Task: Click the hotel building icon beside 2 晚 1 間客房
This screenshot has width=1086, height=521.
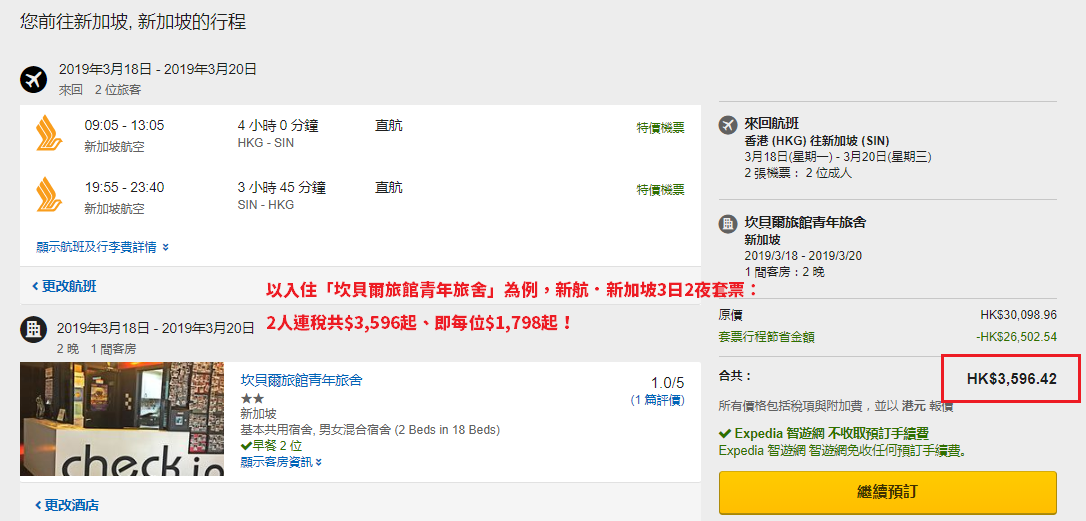Action: pyautogui.click(x=33, y=329)
